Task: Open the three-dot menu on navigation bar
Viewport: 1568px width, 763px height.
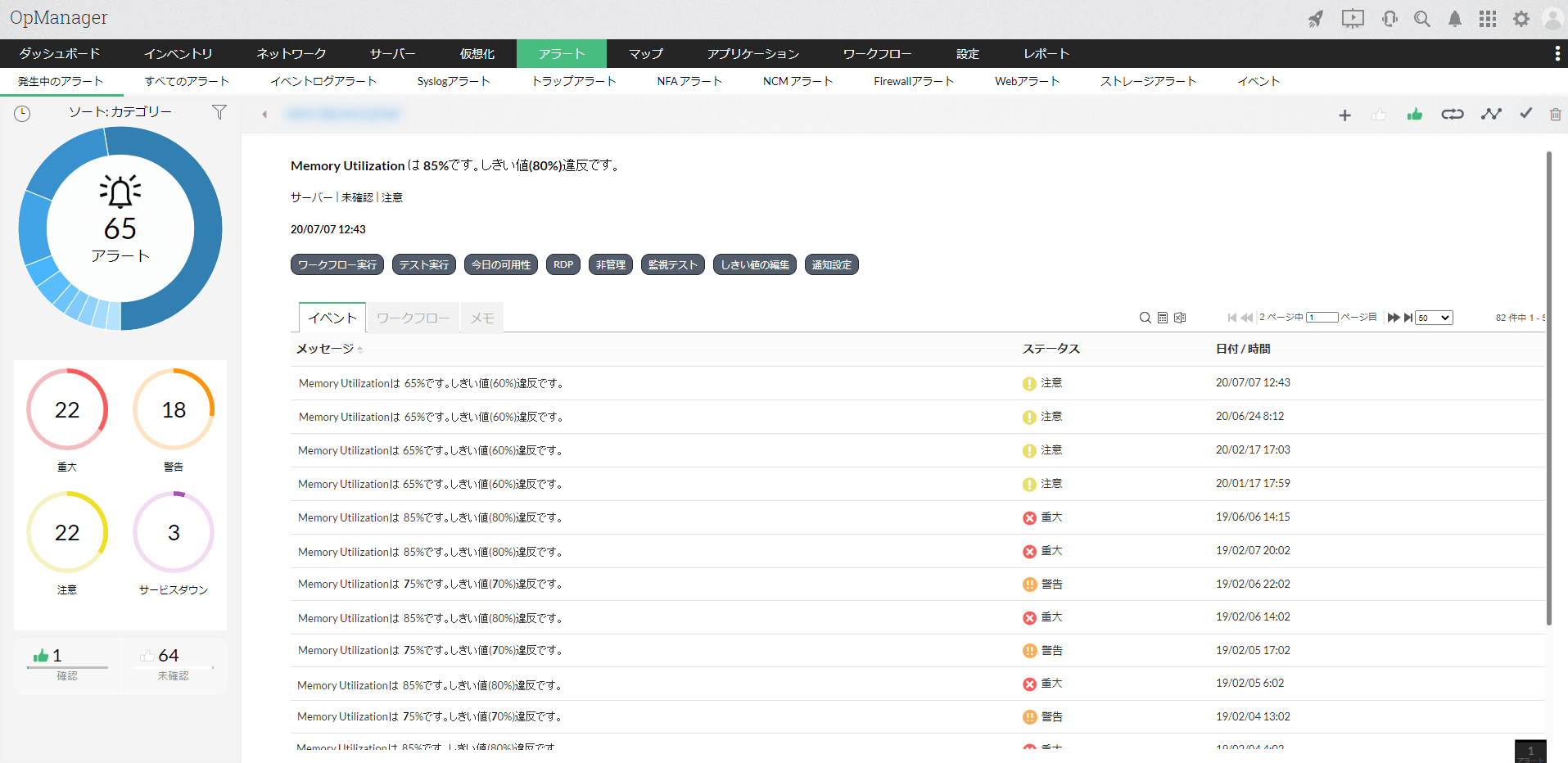Action: pyautogui.click(x=1557, y=54)
